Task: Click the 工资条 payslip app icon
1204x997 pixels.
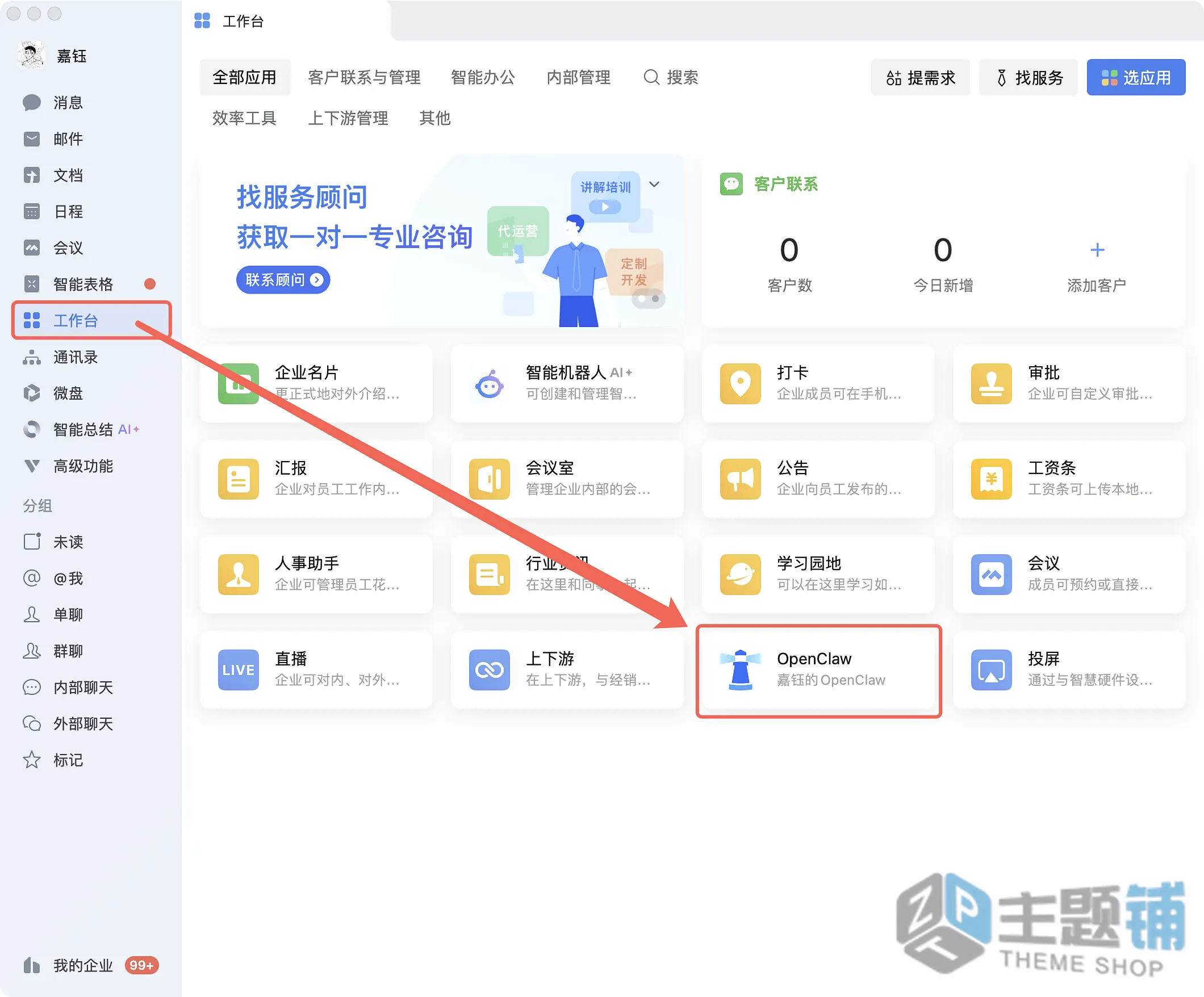Action: click(x=991, y=479)
